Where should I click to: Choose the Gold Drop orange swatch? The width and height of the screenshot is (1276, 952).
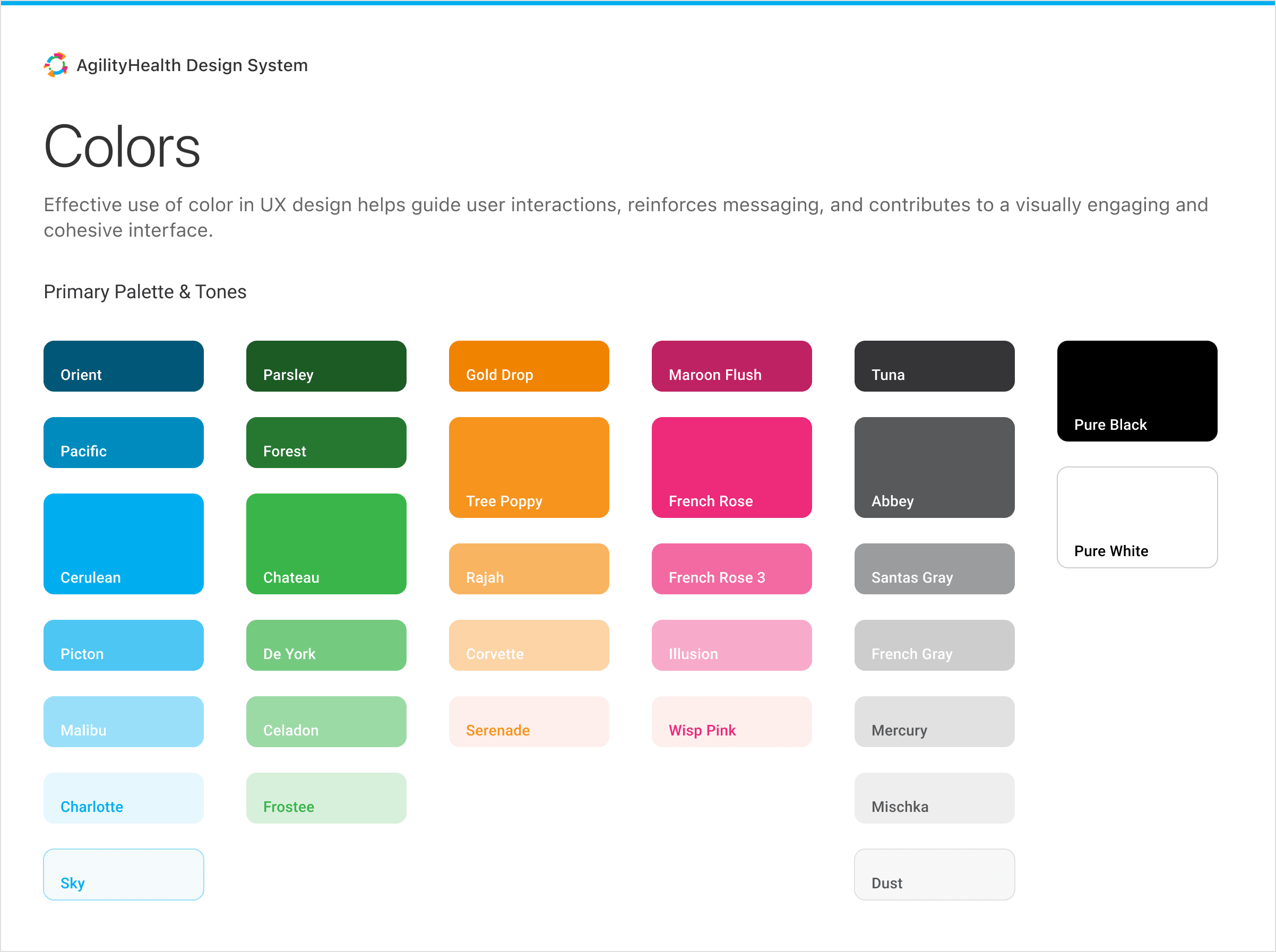pos(529,366)
